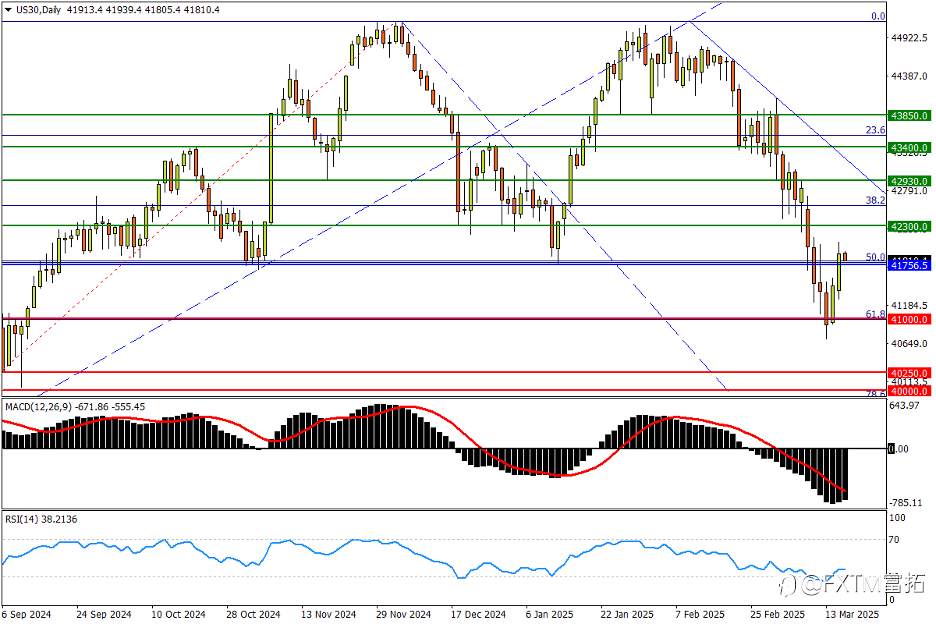Viewport: 936px width, 624px height.
Task: Open the chart dropdown triangle beside US30,Daily
Action: (8, 10)
